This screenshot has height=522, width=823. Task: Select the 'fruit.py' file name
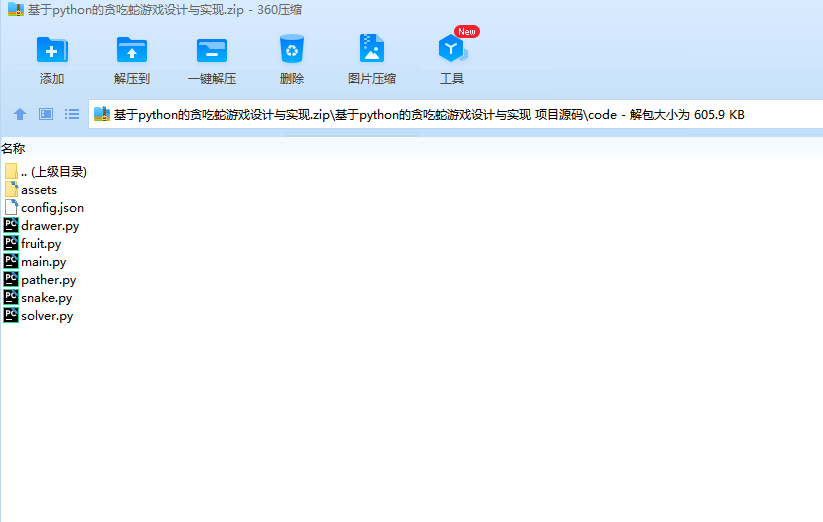click(x=41, y=244)
